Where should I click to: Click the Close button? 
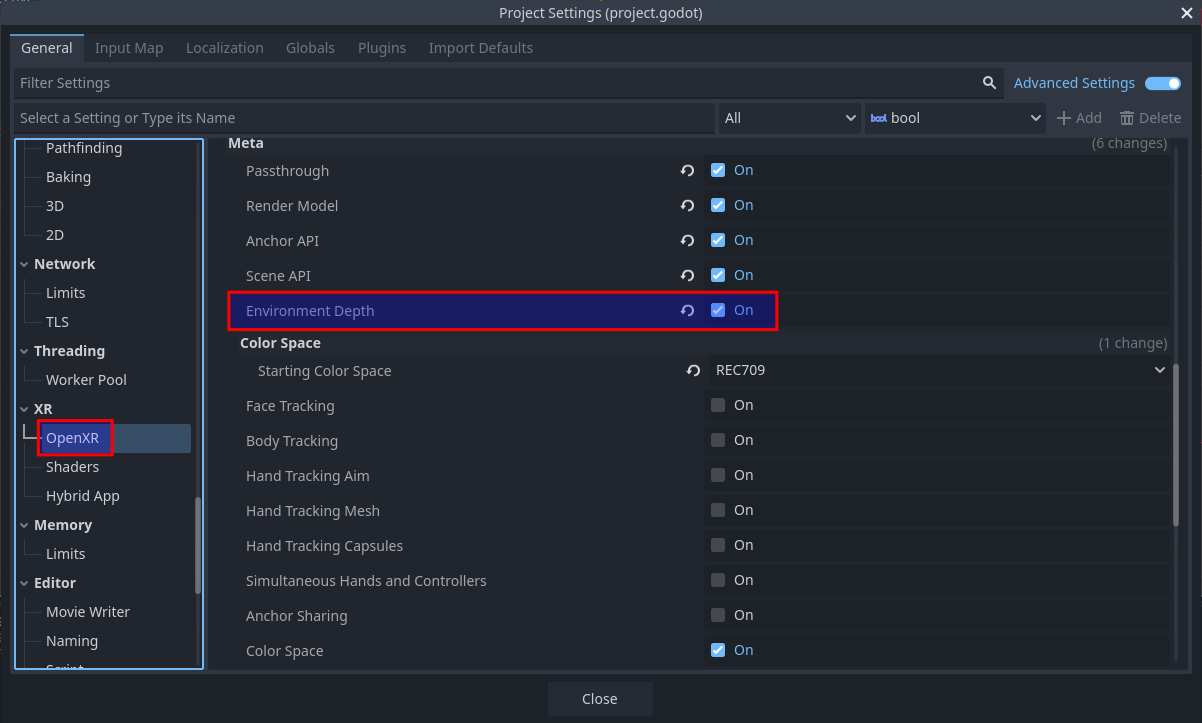point(599,698)
